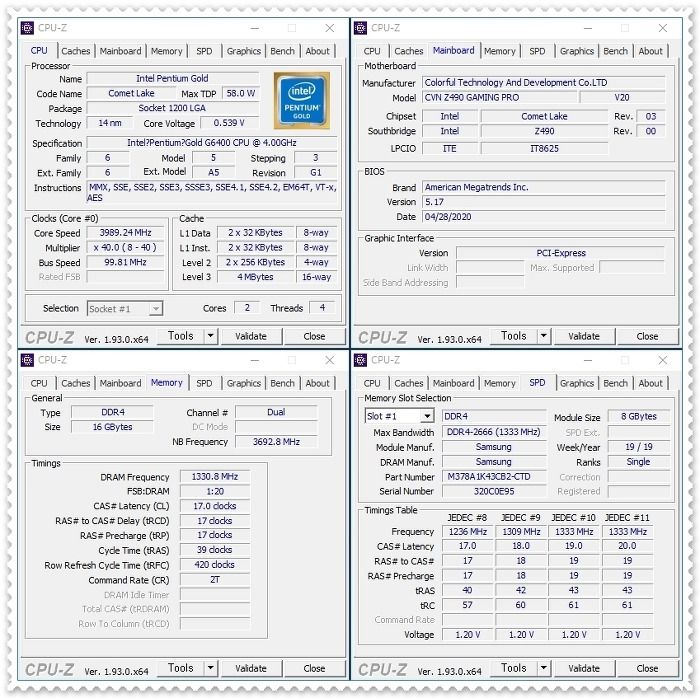700x698 pixels.
Task: Click serial number 320C0E95
Action: (x=494, y=491)
